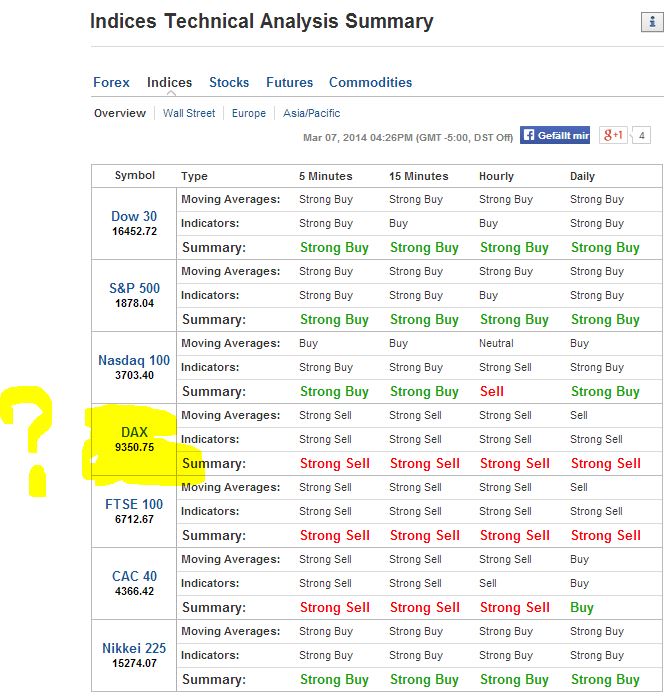Click the Nasdaq 100 5 Minutes Buy moving average
The image size is (667, 697).
click(x=308, y=343)
